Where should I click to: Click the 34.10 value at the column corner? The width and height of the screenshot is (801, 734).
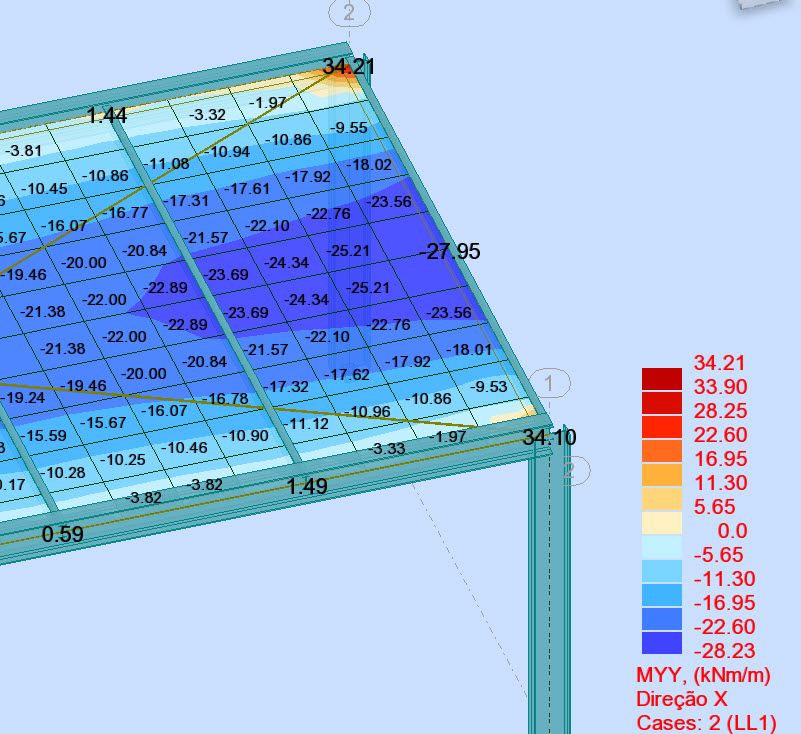[550, 437]
